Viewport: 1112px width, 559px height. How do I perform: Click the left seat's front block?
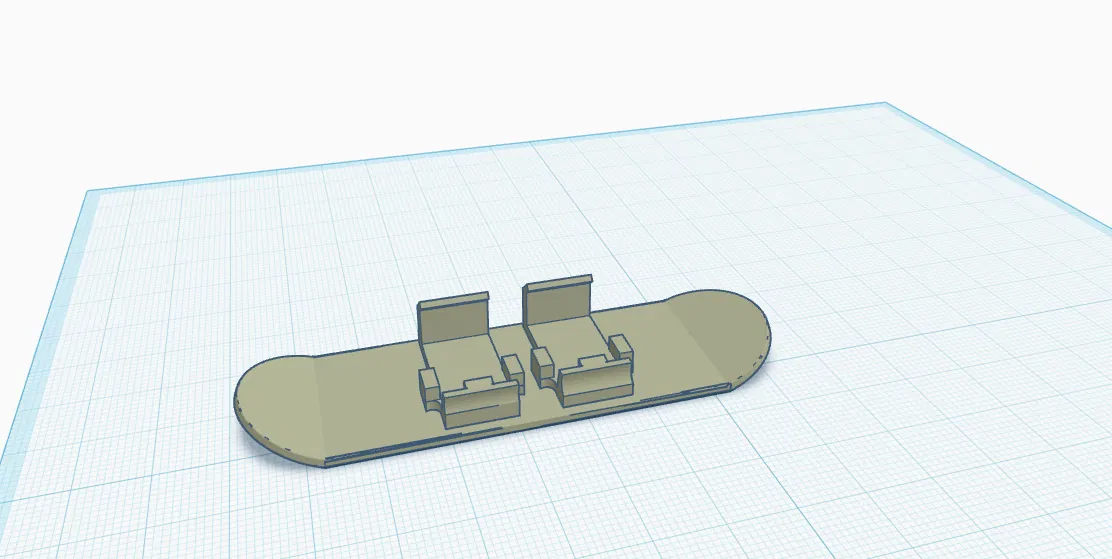481,404
